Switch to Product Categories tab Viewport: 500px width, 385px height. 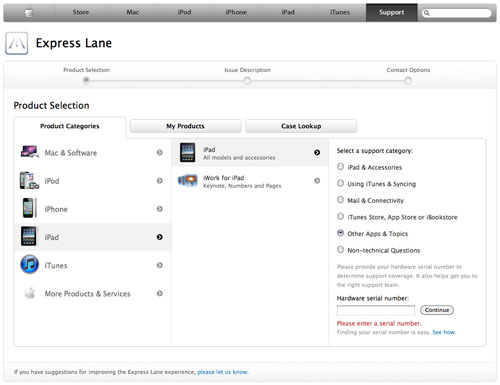[70, 126]
